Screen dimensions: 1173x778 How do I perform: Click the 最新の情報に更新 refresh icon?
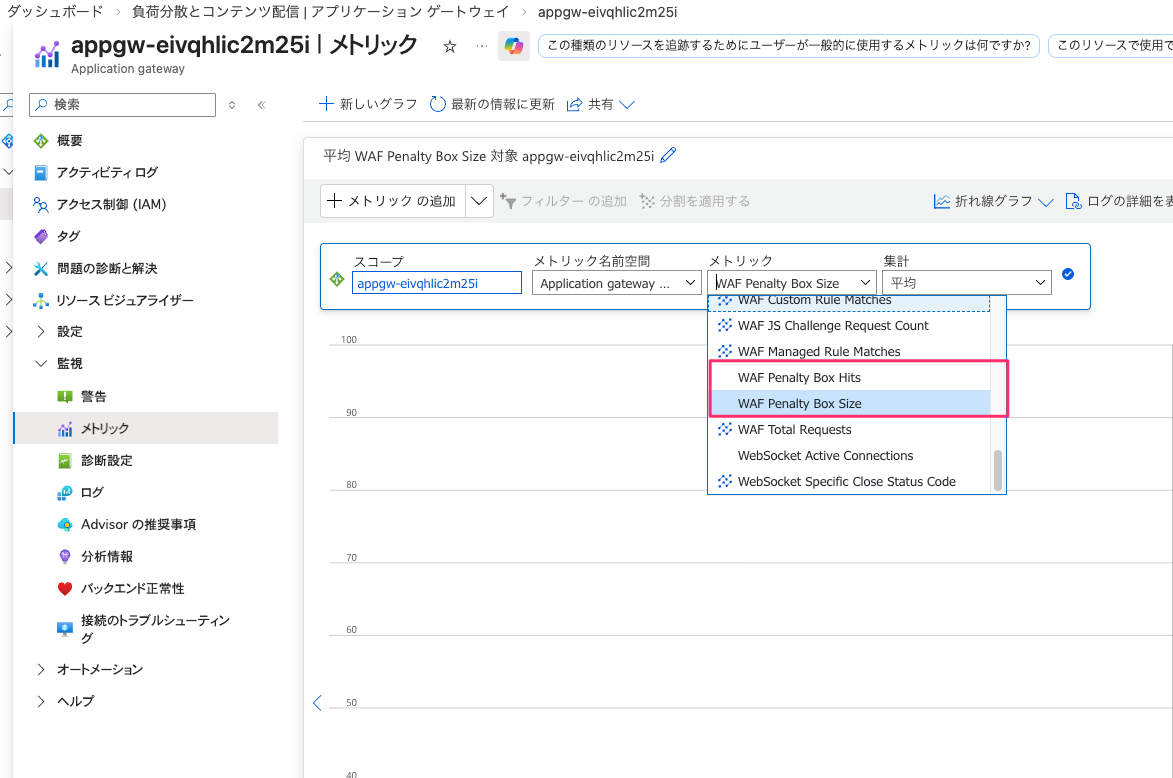[x=437, y=103]
